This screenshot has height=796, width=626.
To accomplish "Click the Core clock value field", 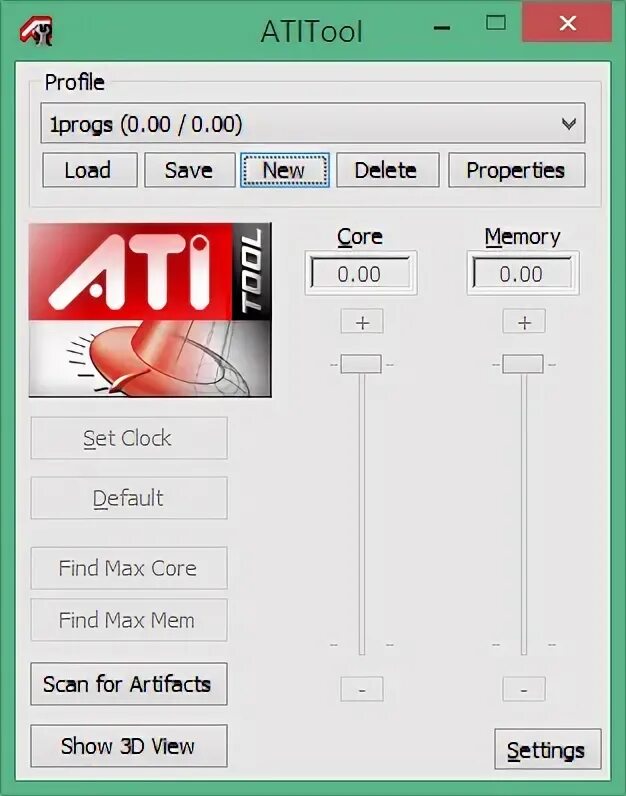I will [x=360, y=274].
